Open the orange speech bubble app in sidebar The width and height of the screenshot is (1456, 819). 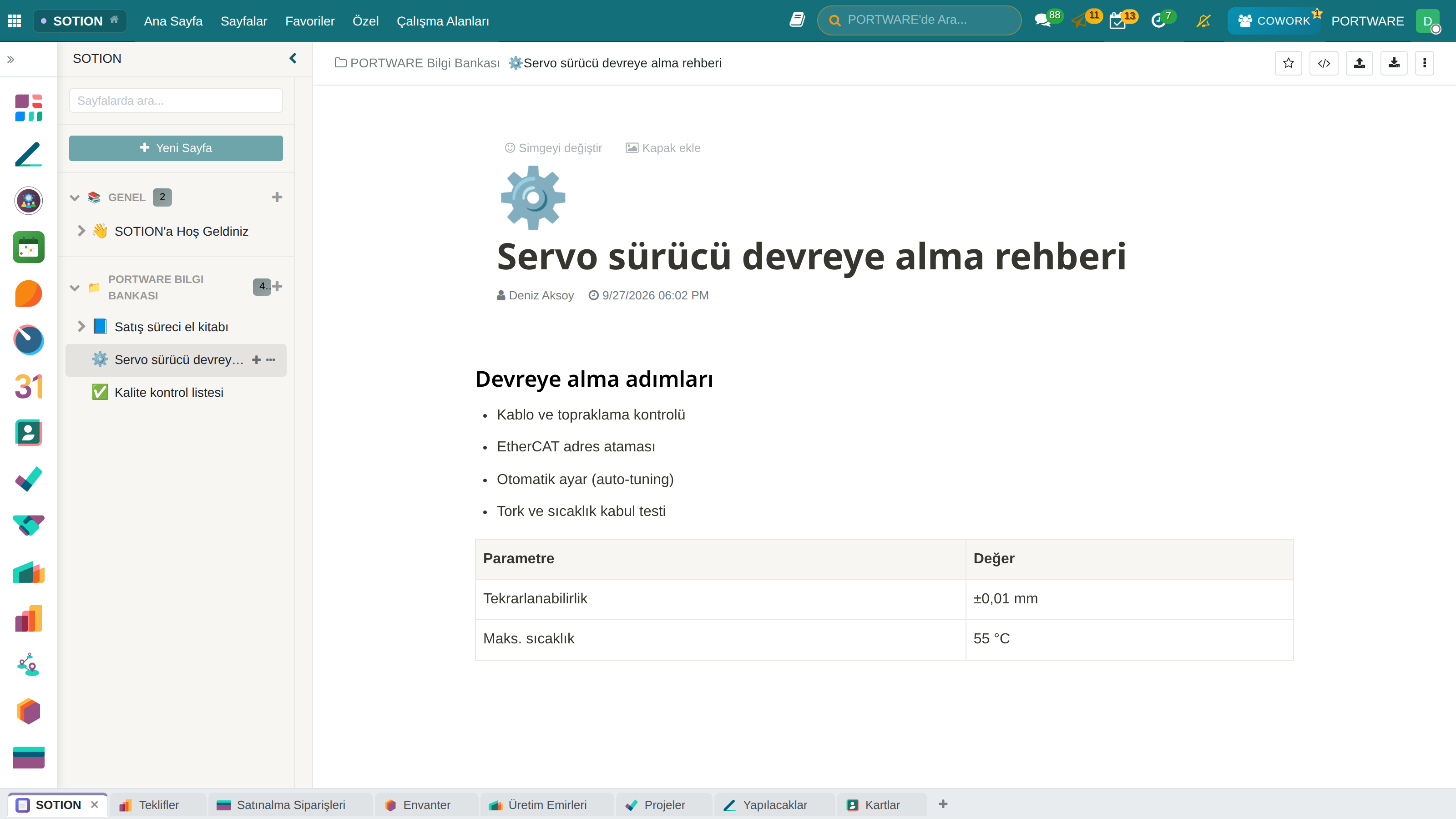click(x=28, y=293)
